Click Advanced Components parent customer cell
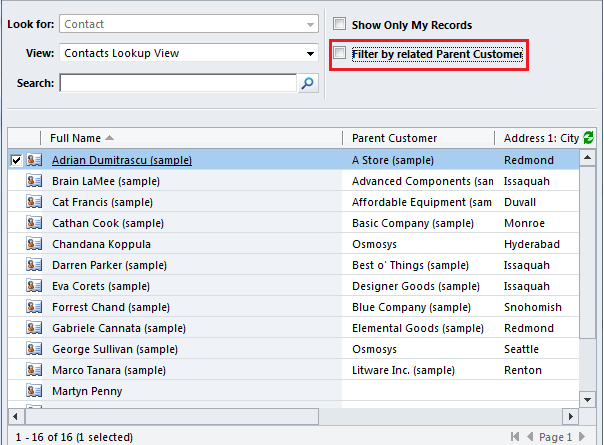This screenshot has height=445, width=604. pyautogui.click(x=423, y=181)
